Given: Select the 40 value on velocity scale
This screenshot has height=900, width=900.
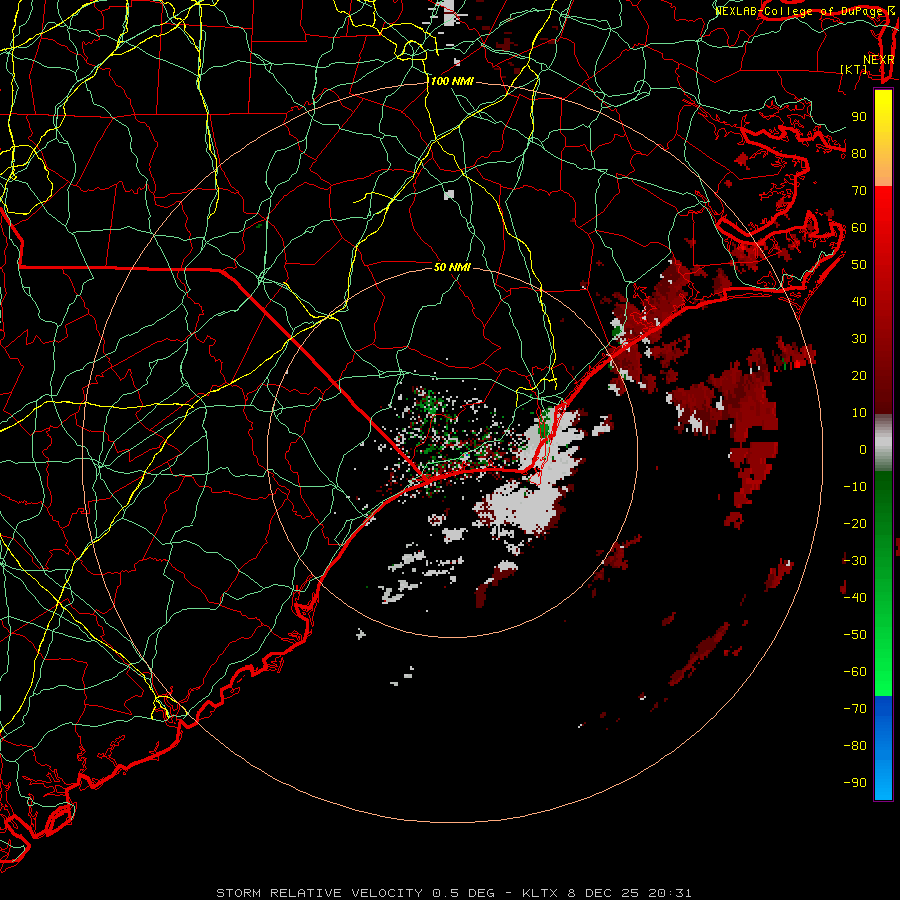Looking at the screenshot, I should click(859, 302).
